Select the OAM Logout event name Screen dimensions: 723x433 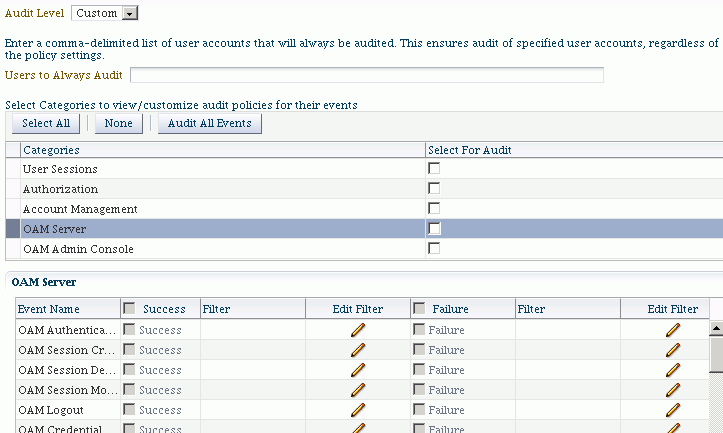[x=51, y=410]
